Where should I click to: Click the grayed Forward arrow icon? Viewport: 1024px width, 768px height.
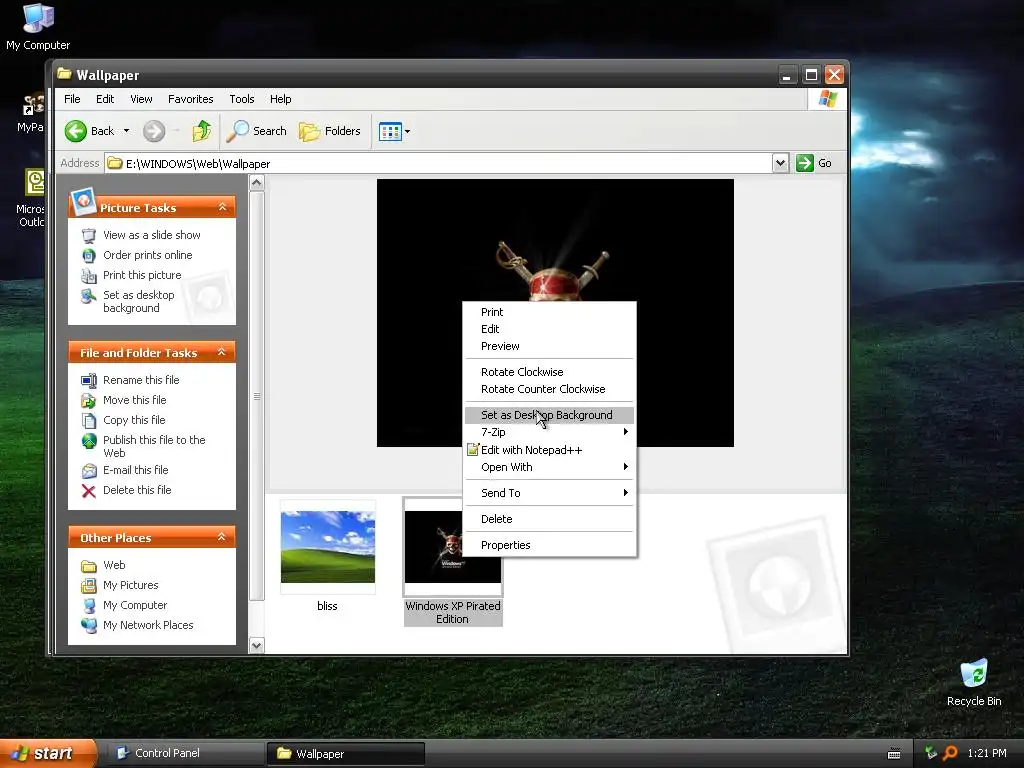coord(154,131)
